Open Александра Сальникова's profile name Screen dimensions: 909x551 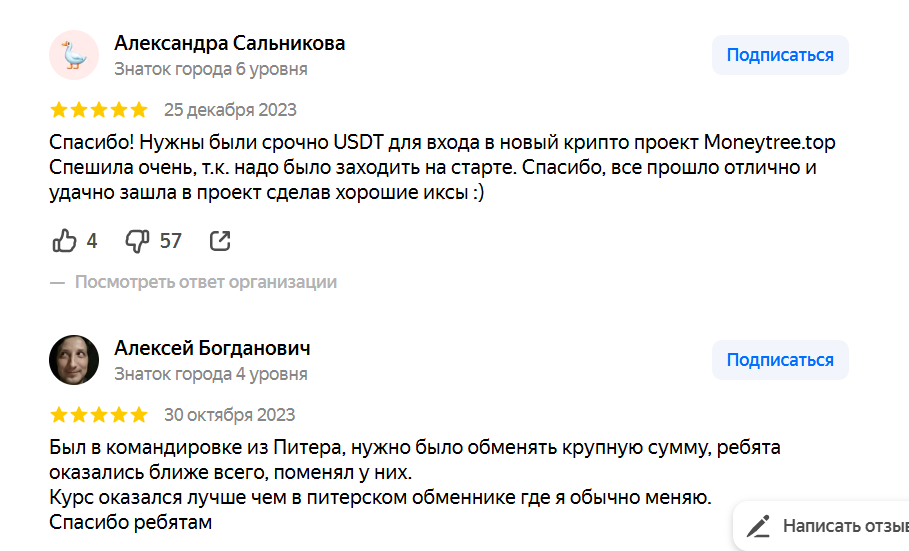230,43
